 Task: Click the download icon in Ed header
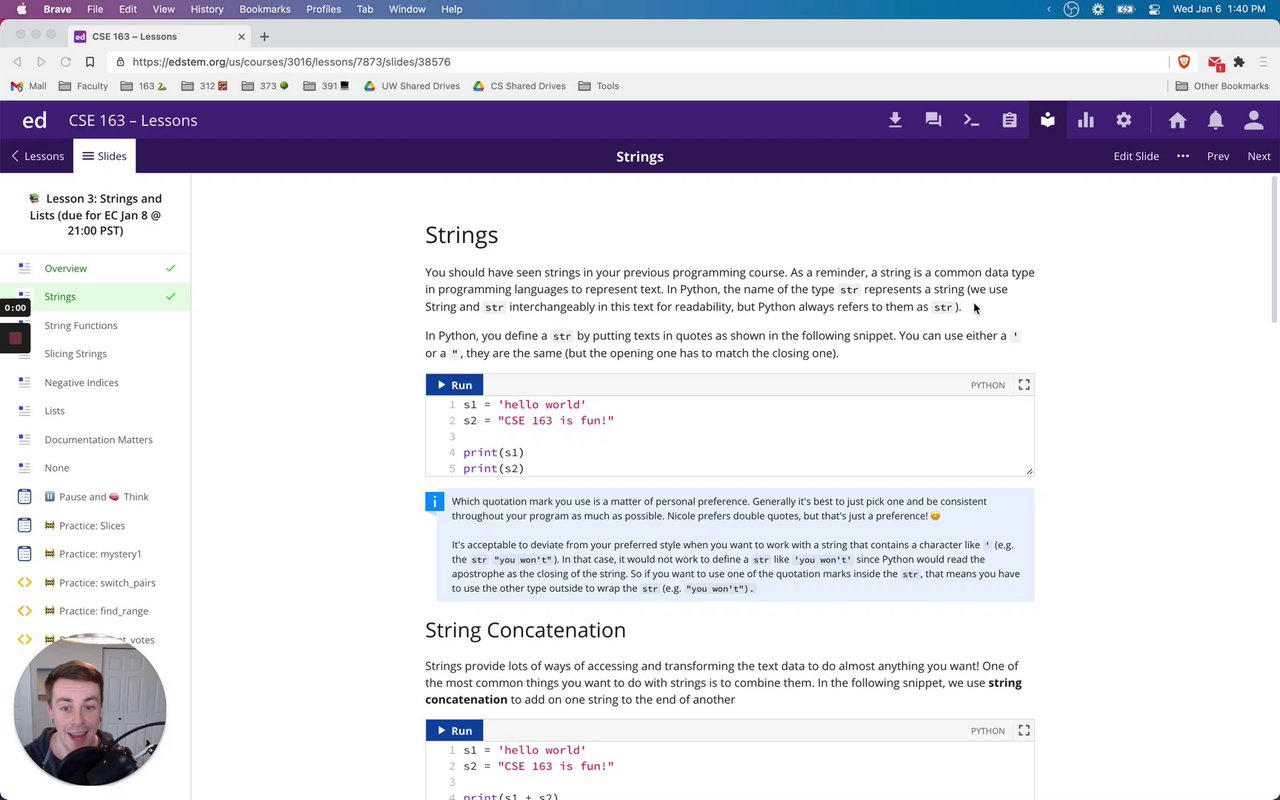tap(895, 120)
